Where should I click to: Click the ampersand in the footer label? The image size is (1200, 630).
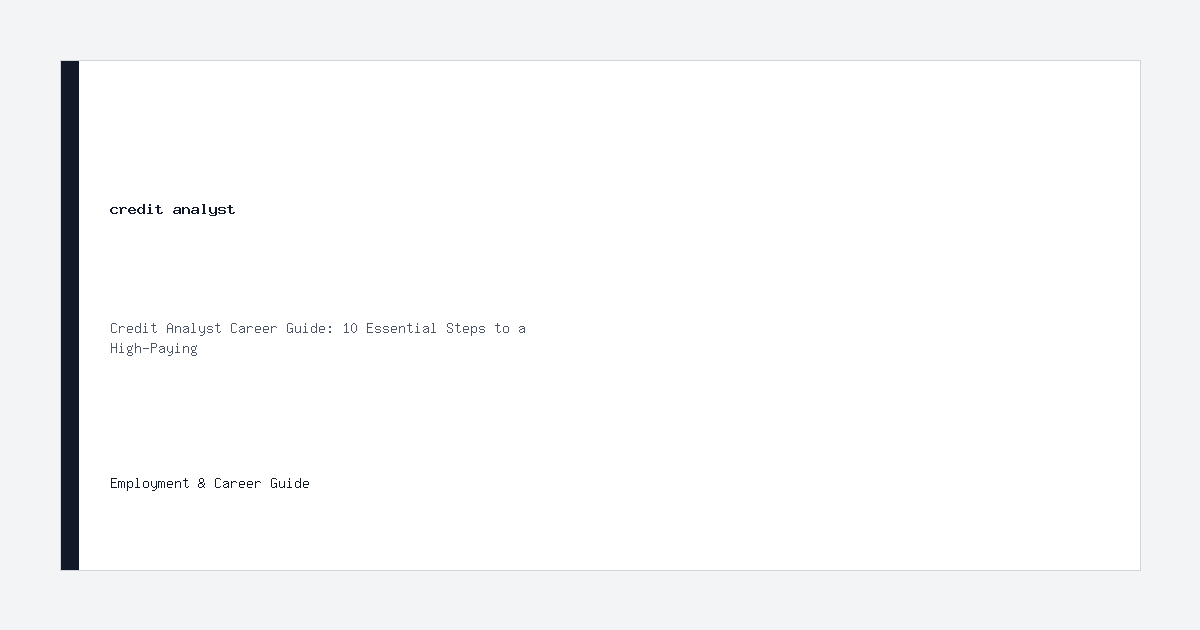[x=202, y=483]
